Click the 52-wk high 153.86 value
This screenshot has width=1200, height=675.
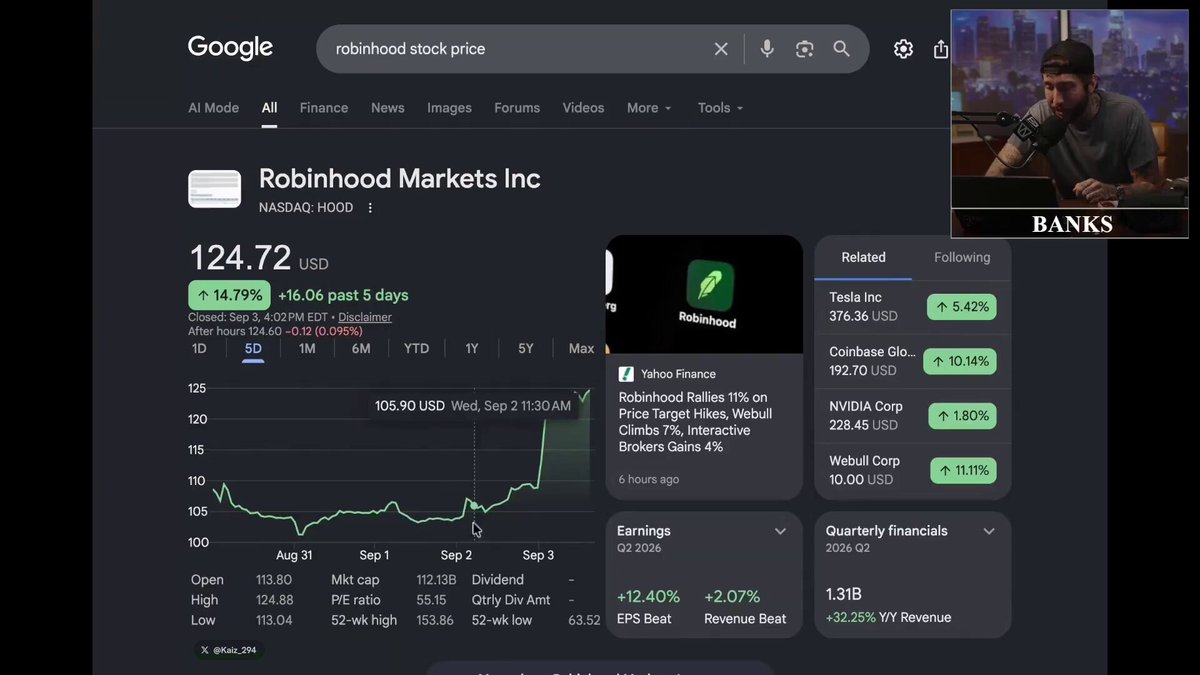435,620
